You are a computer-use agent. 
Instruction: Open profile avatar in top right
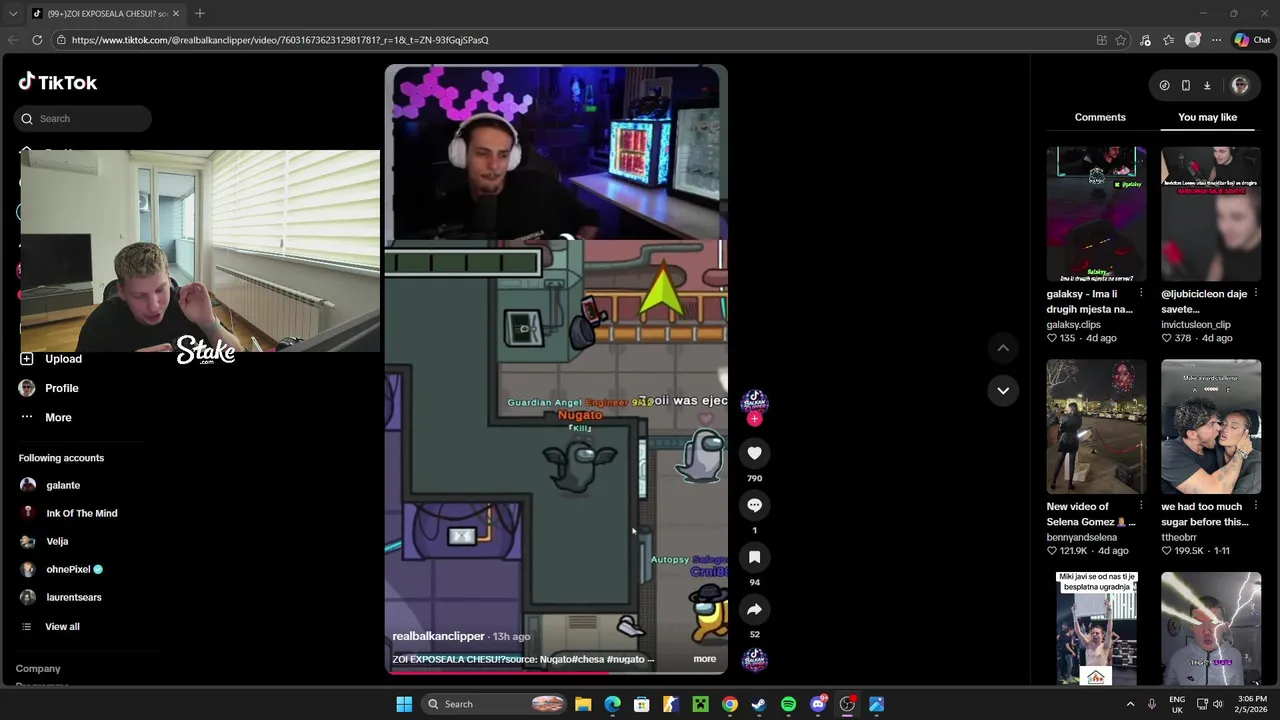pos(1240,85)
